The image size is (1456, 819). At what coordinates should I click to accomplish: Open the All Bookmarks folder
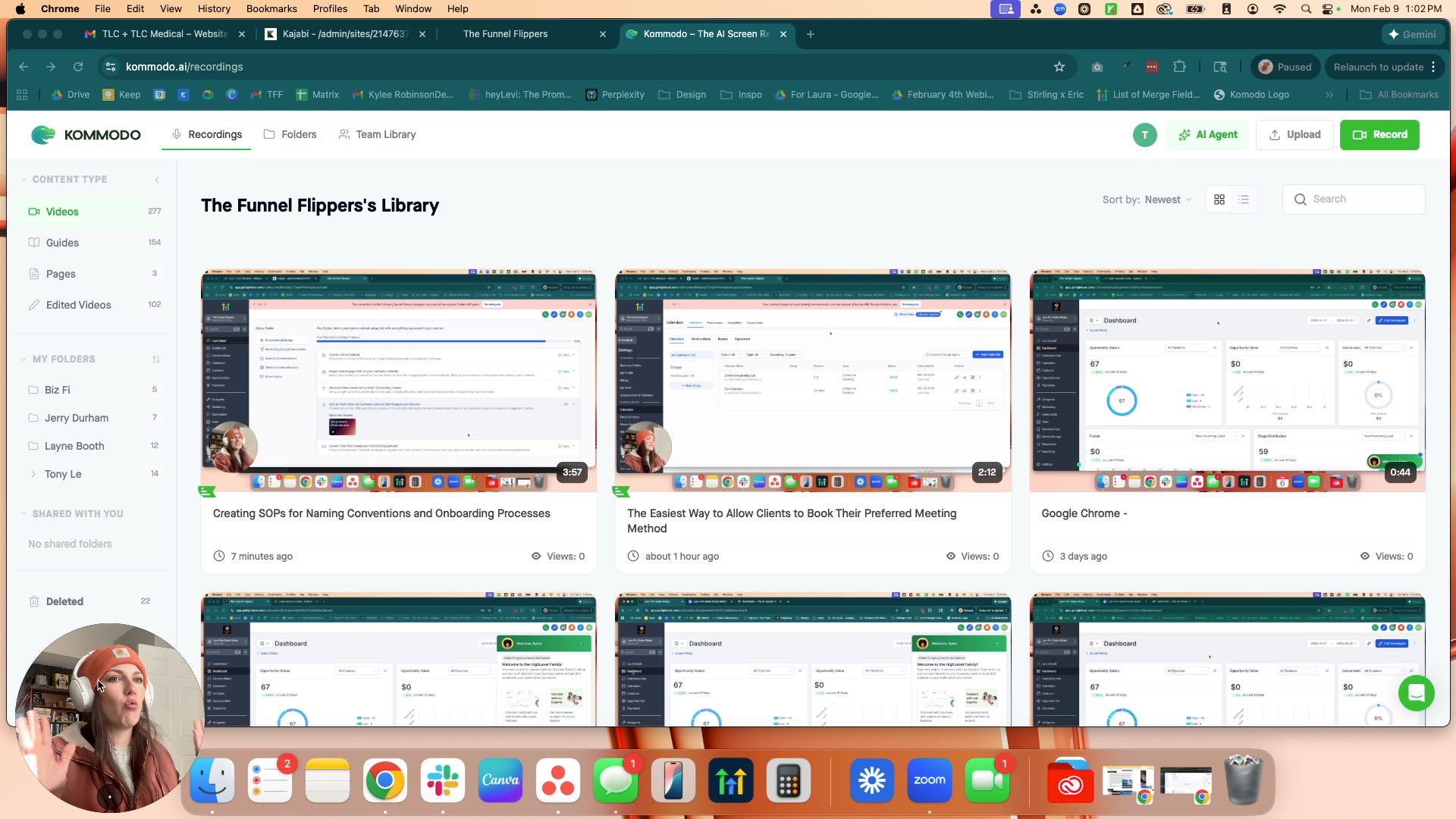pyautogui.click(x=1399, y=95)
